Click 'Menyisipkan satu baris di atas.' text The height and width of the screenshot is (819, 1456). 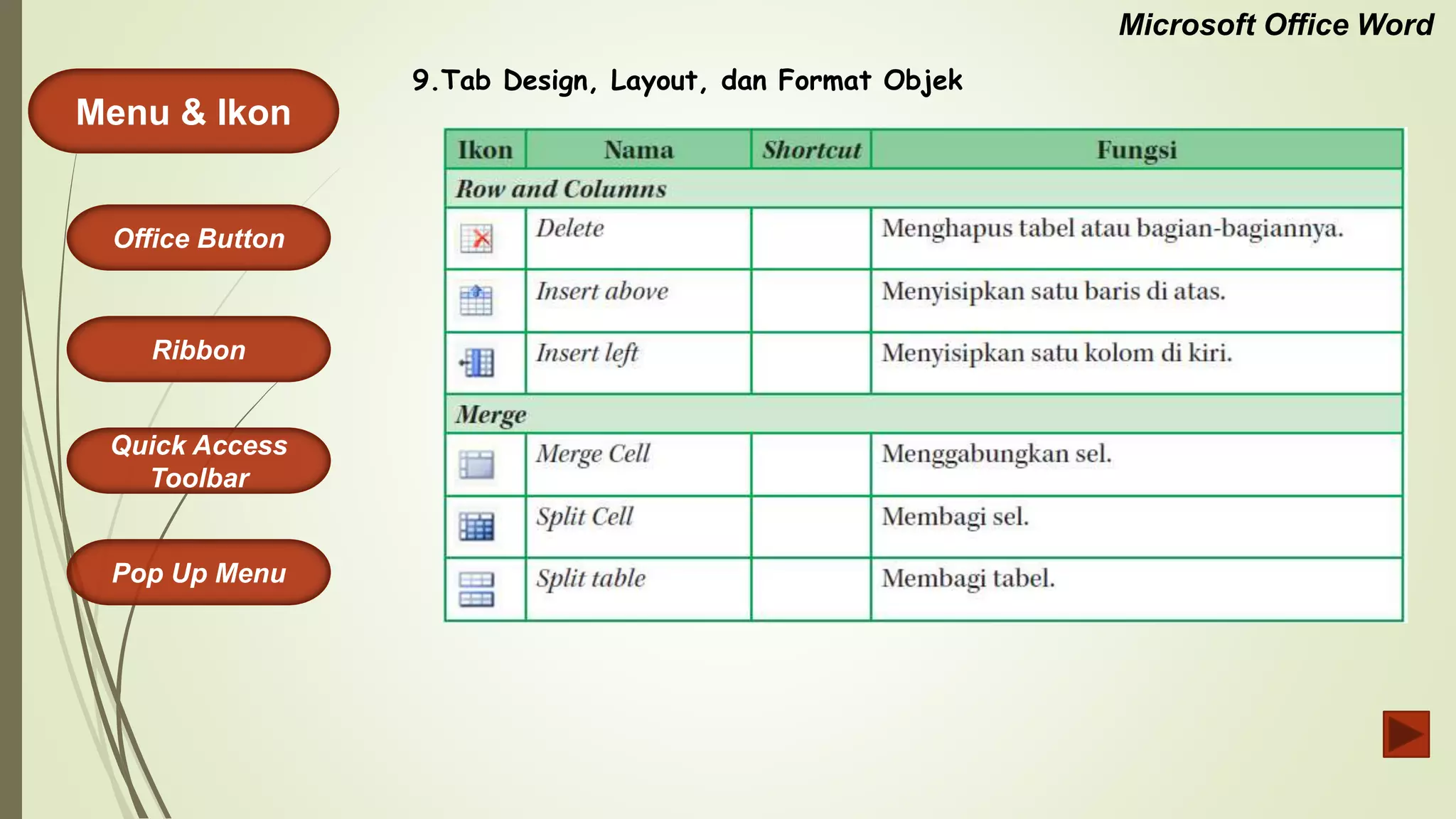(1054, 291)
